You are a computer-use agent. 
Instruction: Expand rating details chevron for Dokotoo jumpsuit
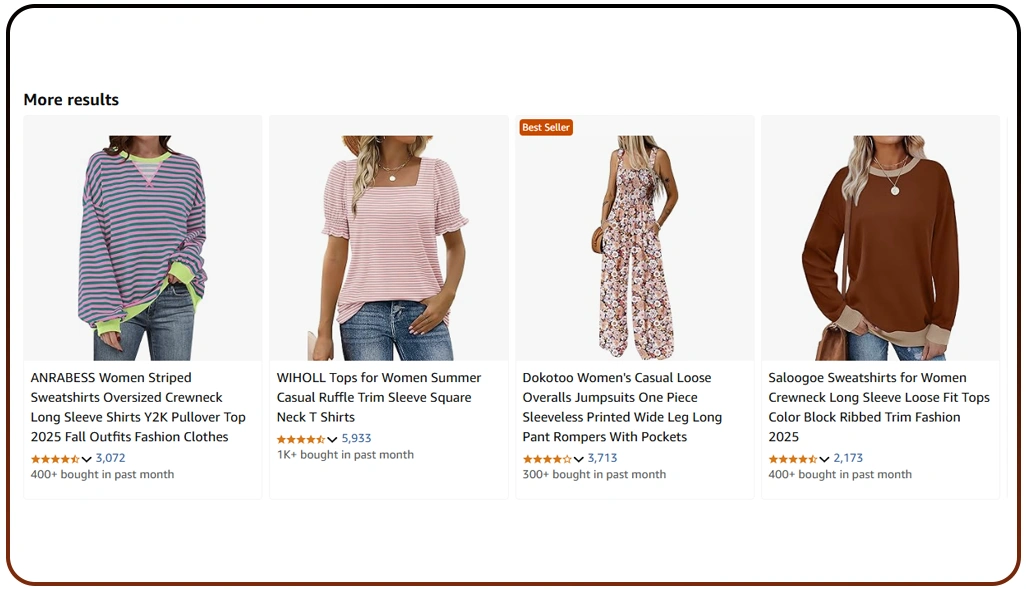579,459
